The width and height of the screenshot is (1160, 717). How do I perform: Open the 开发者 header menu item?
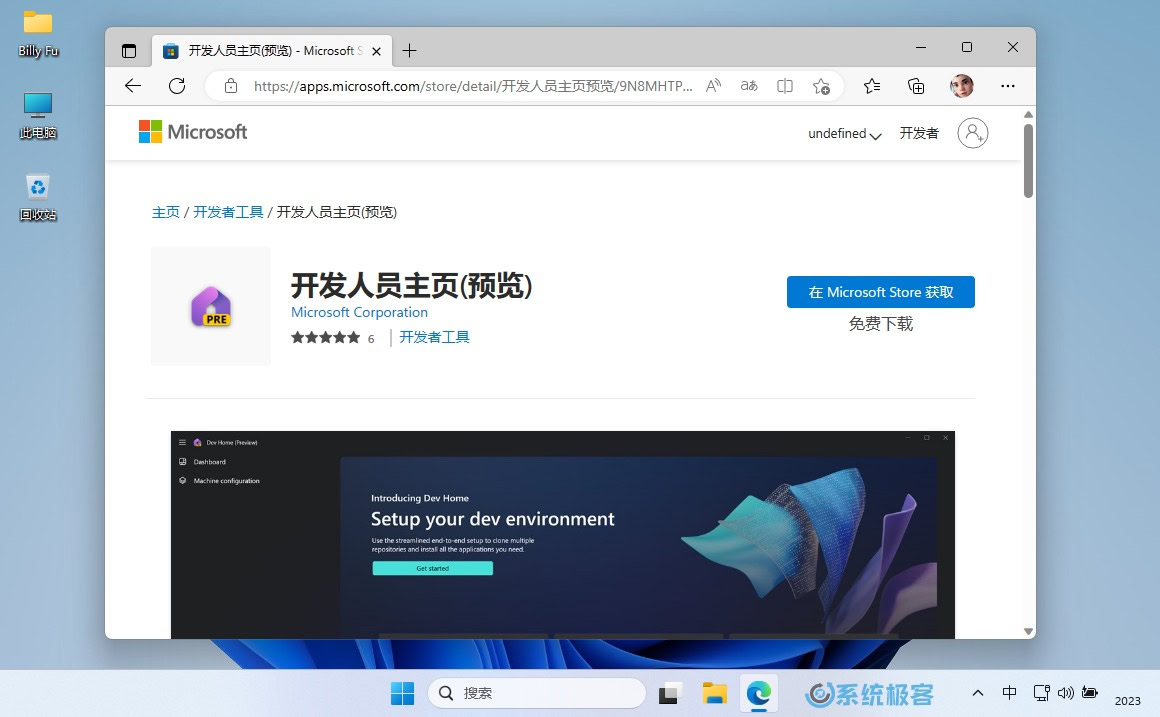click(x=919, y=133)
